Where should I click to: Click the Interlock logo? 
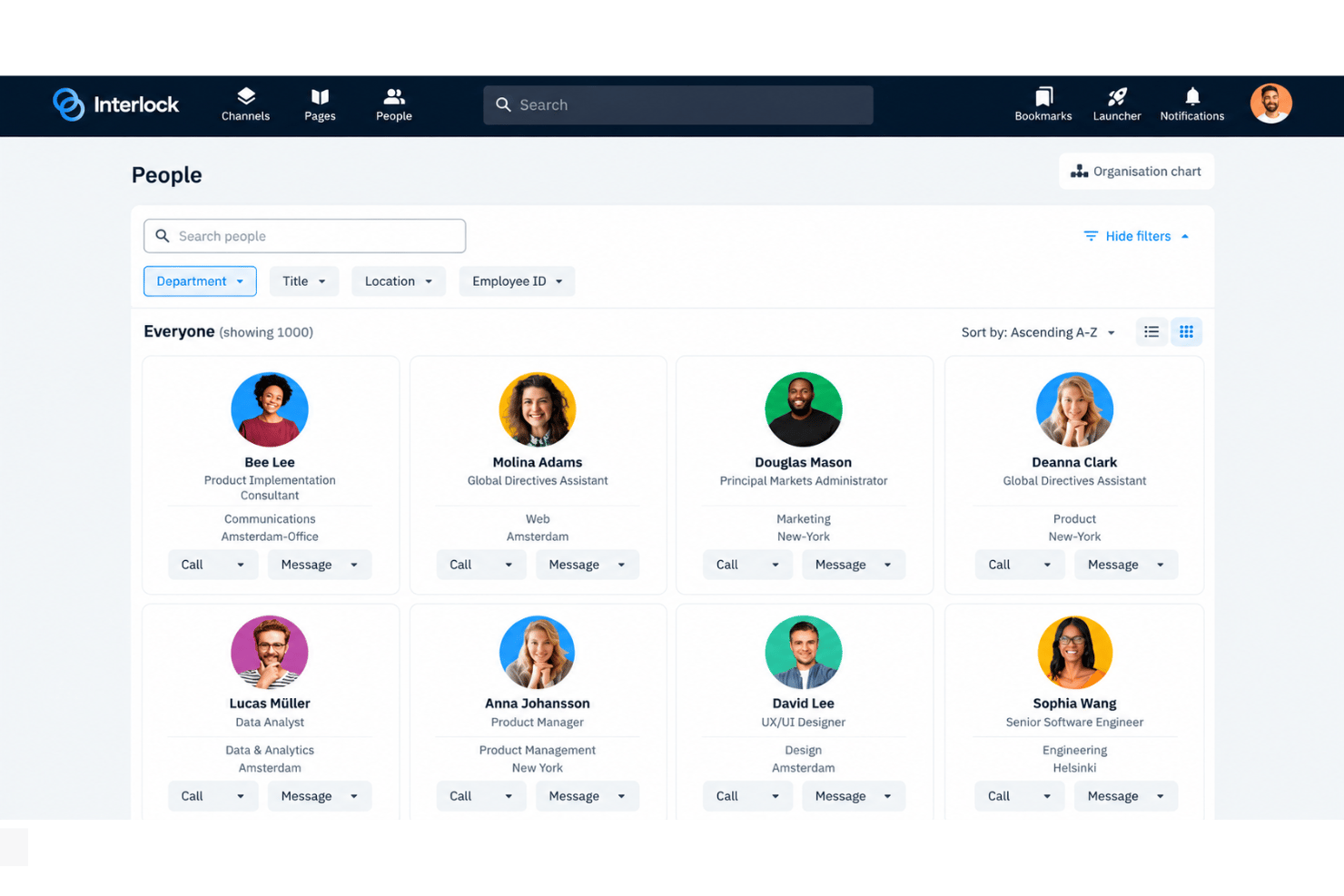click(115, 104)
